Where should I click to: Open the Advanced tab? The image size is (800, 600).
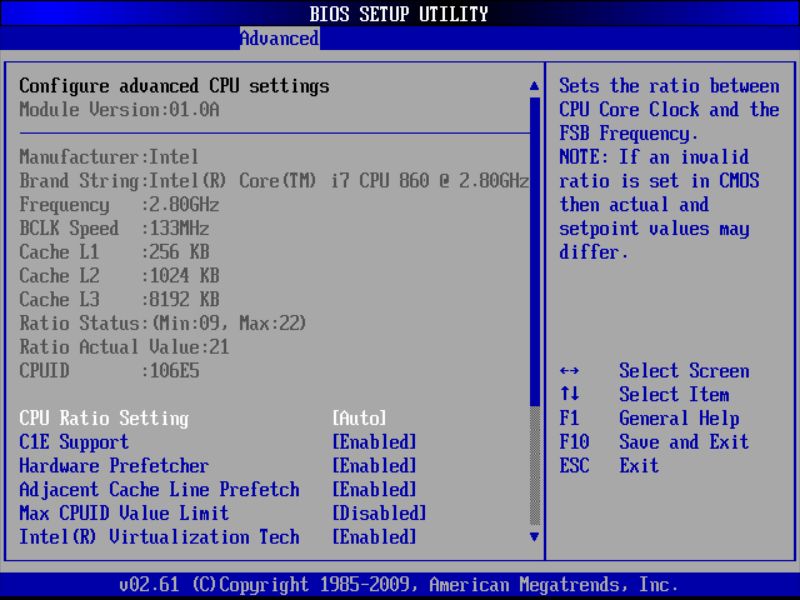[280, 38]
